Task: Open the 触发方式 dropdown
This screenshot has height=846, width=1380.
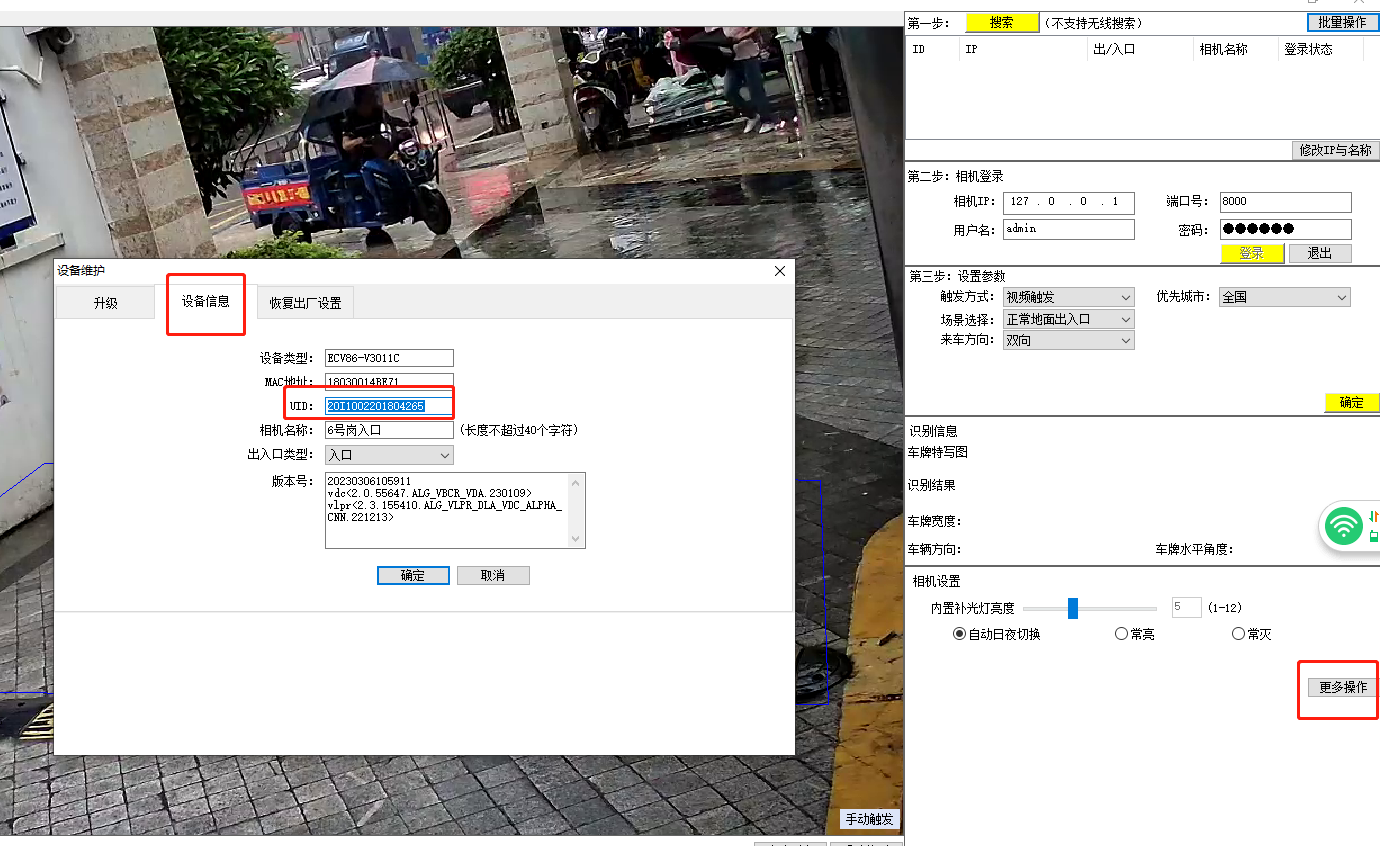Action: [1068, 297]
